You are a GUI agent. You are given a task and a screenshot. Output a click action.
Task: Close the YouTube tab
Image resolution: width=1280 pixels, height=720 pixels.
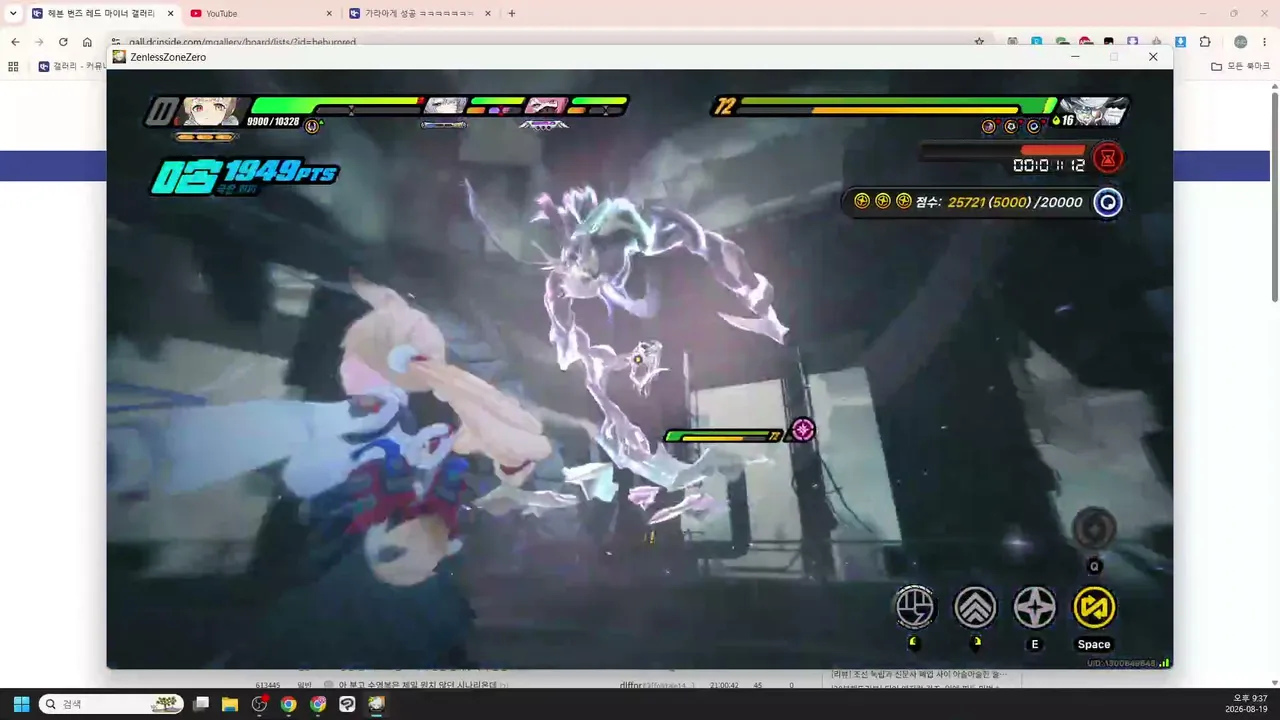tap(329, 13)
